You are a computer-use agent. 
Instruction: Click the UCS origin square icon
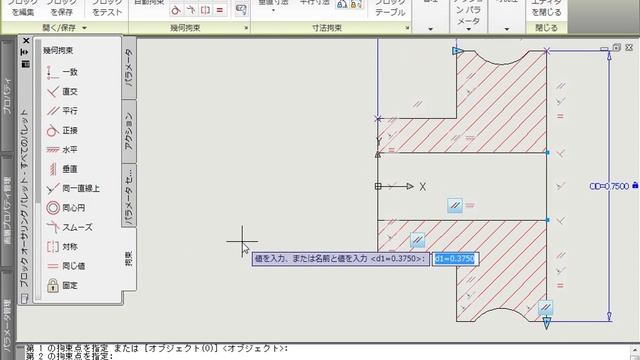[x=378, y=187]
